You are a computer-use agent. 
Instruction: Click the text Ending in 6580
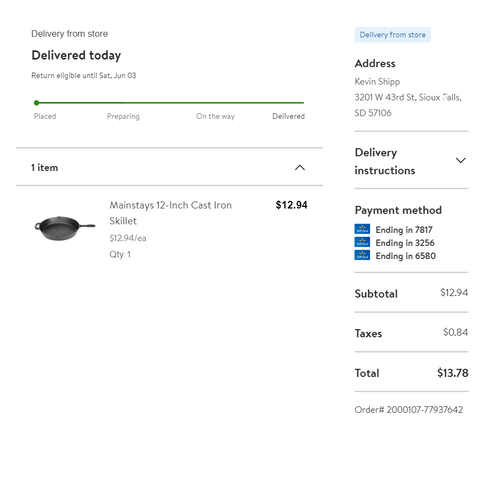click(406, 256)
